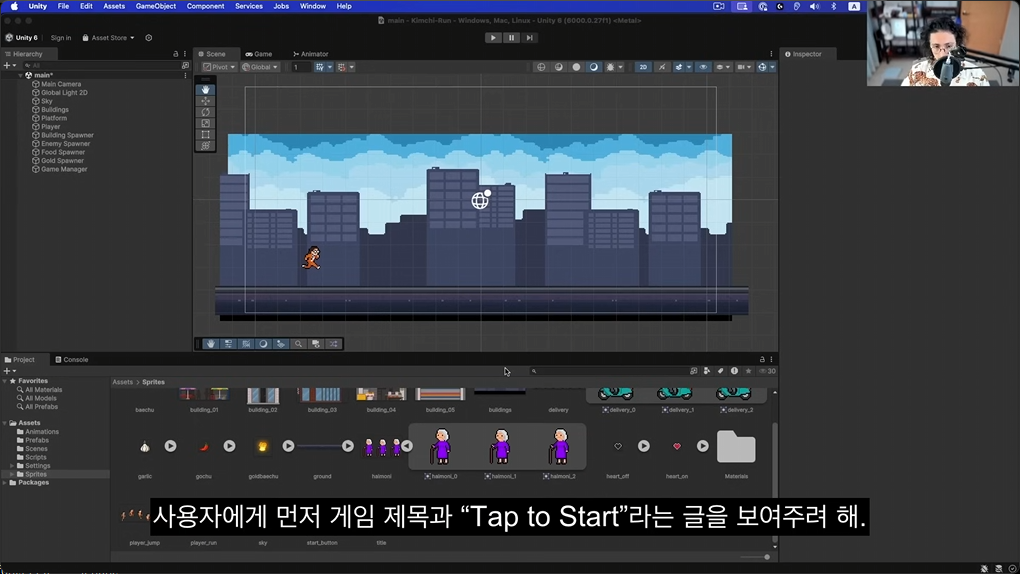Switch to the Game tab
The image size is (1020, 574).
pyautogui.click(x=259, y=54)
